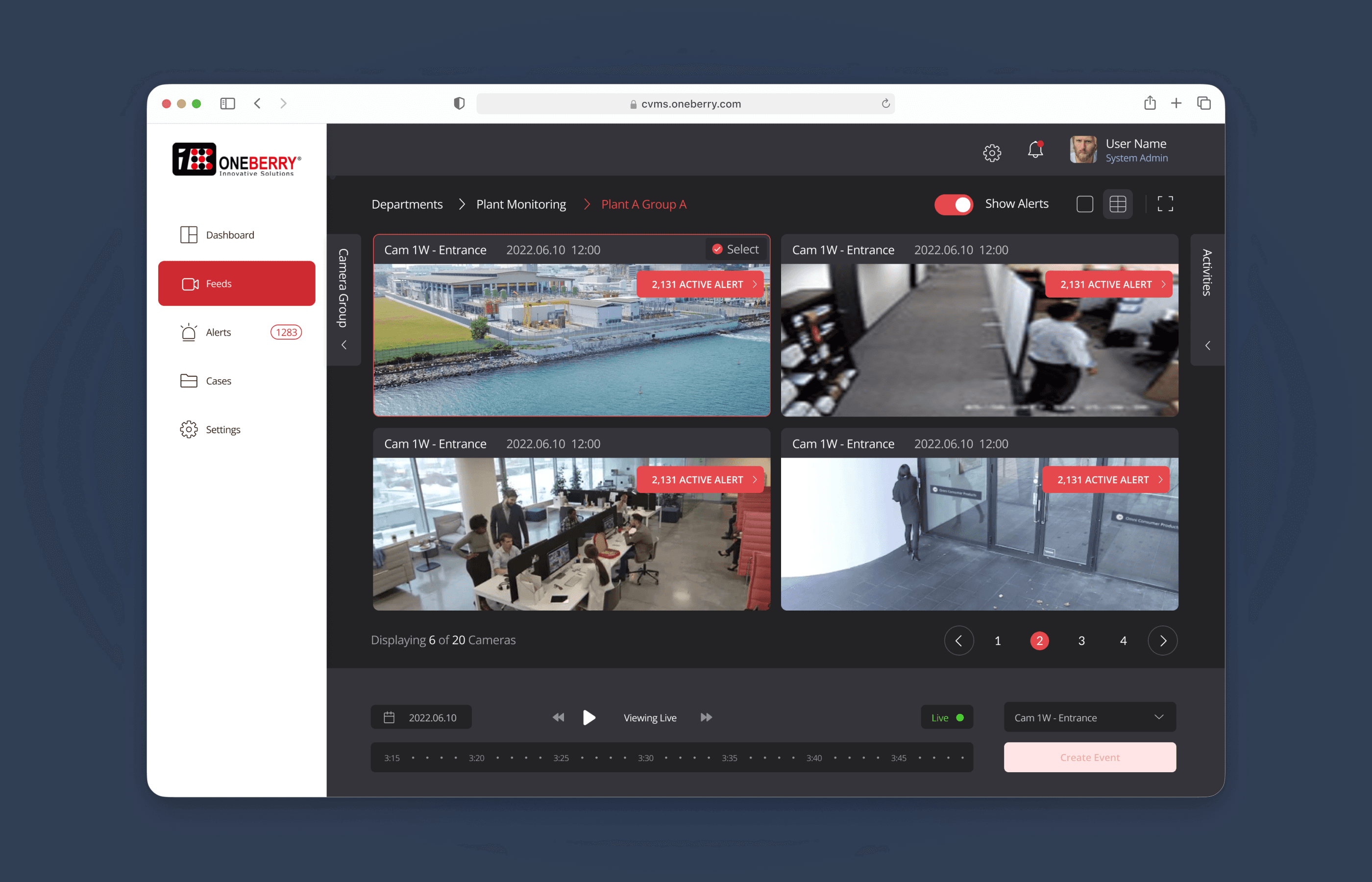The width and height of the screenshot is (1372, 882).
Task: Click the calendar icon beside 2022.06.10
Action: [x=389, y=717]
